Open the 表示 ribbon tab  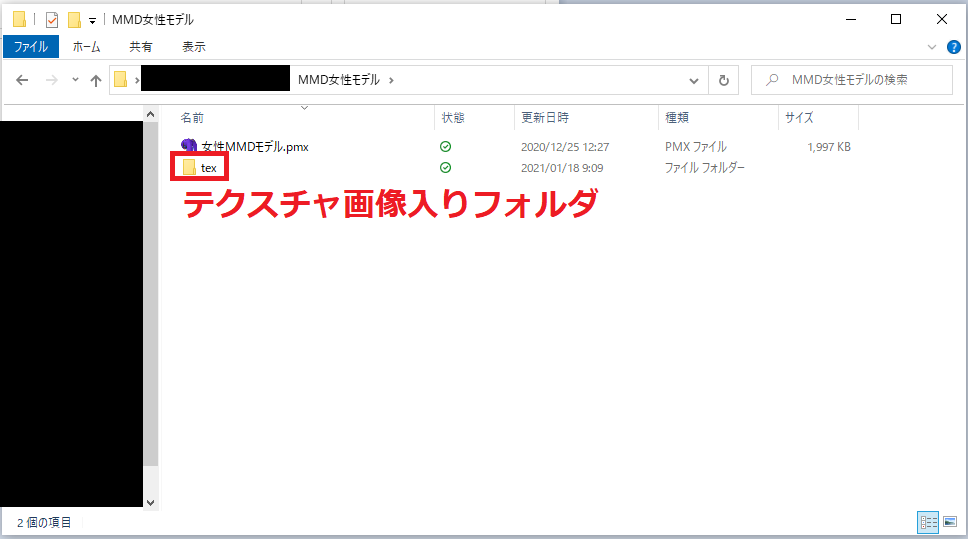click(x=193, y=46)
